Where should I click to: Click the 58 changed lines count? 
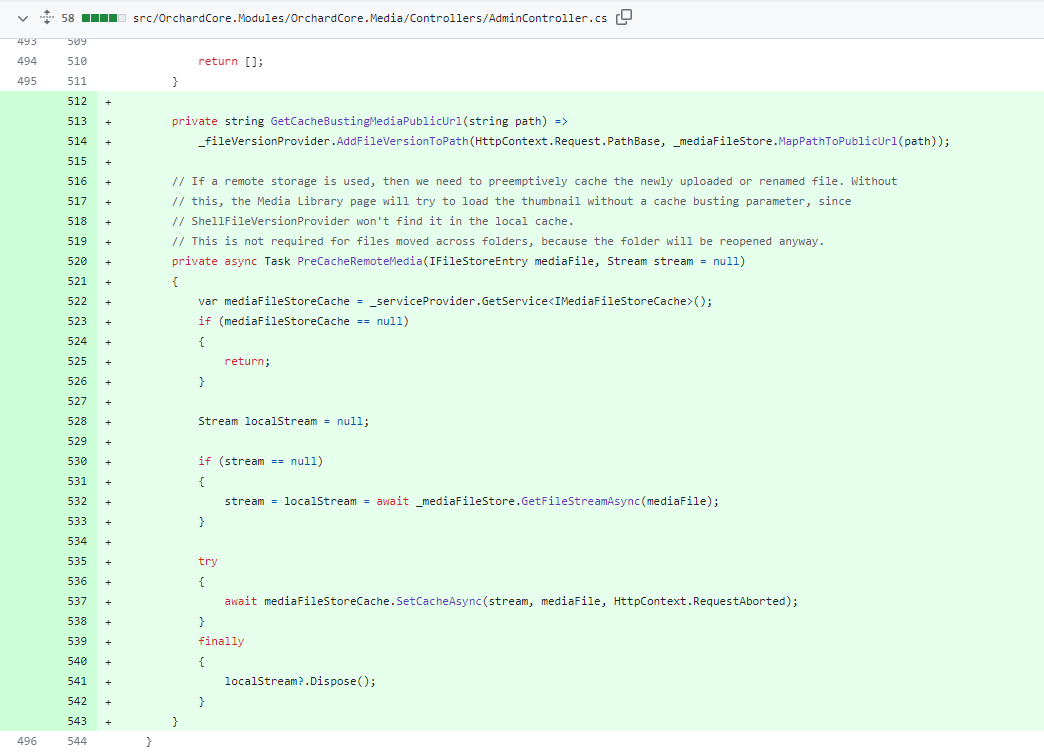point(68,18)
